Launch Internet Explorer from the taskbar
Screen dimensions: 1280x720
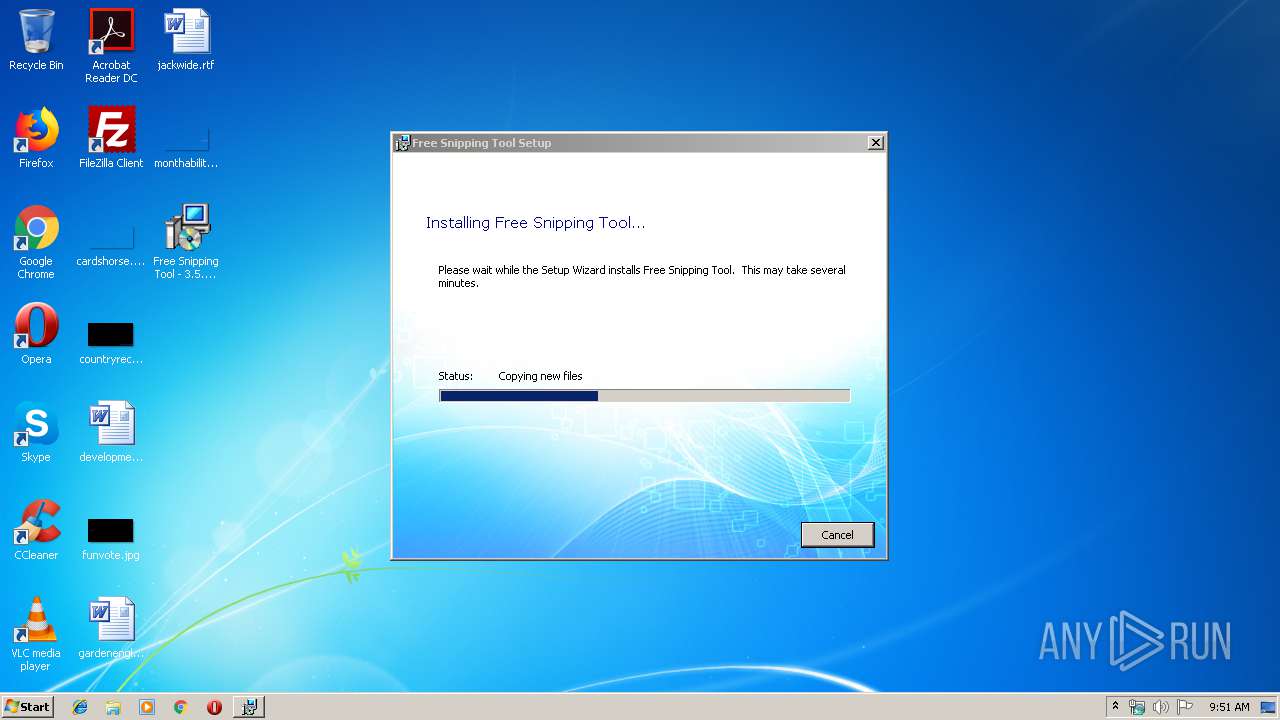(80, 707)
